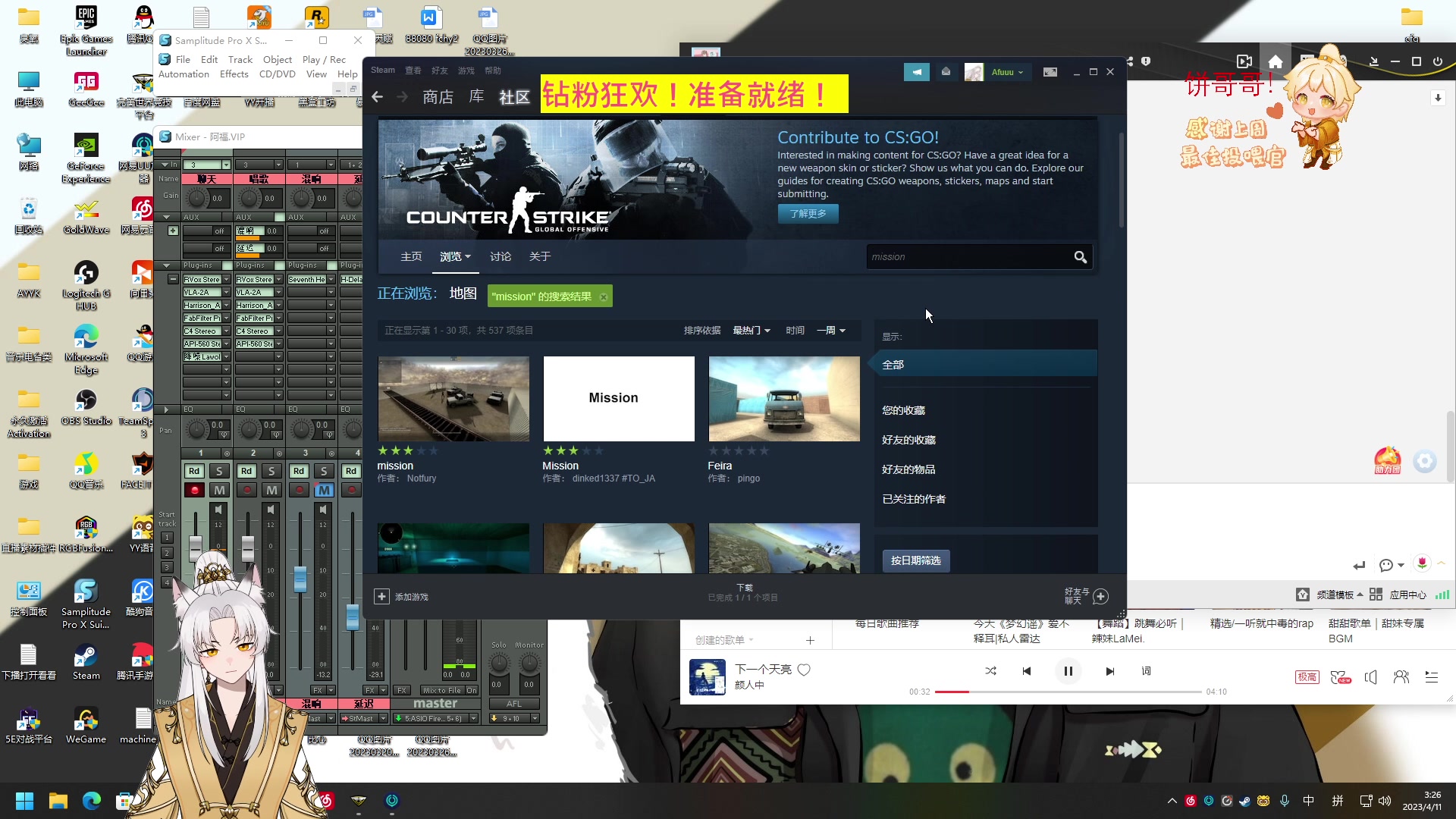
Task: Open 最热门 sort dropdown
Action: [751, 331]
